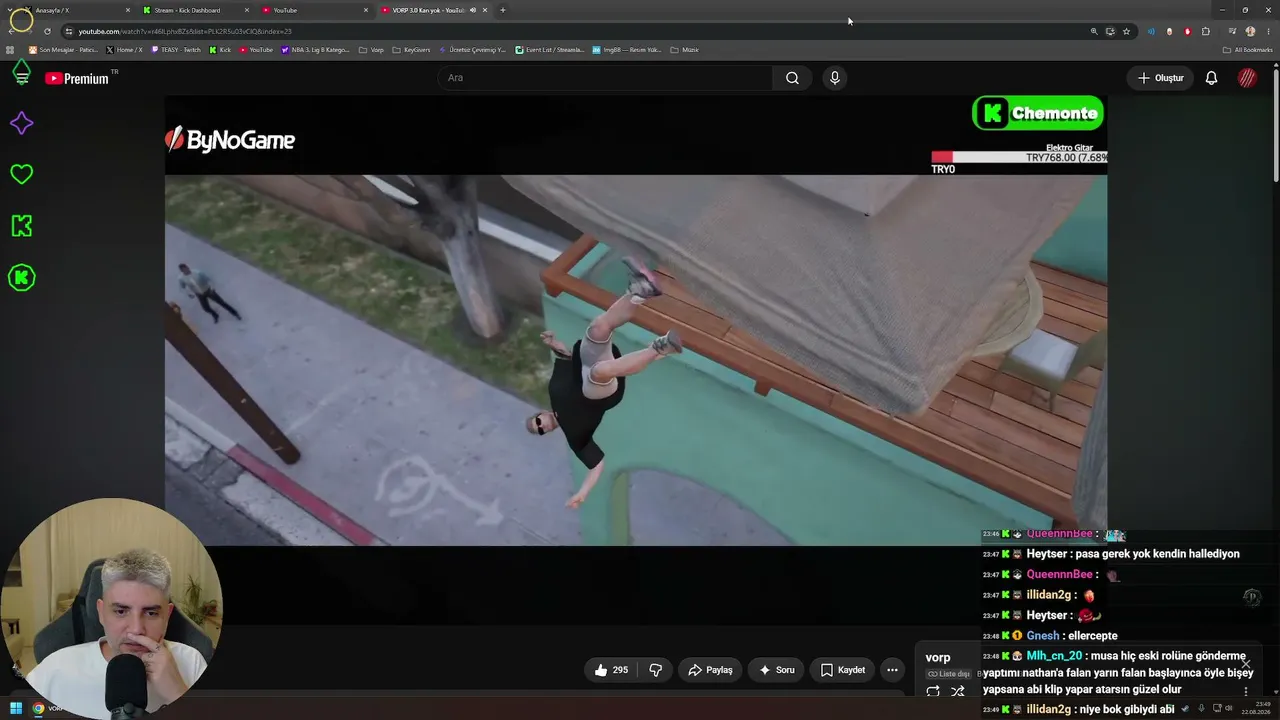Viewport: 1280px width, 720px height.
Task: Open the Müzik bookmarks folder
Action: 684,50
